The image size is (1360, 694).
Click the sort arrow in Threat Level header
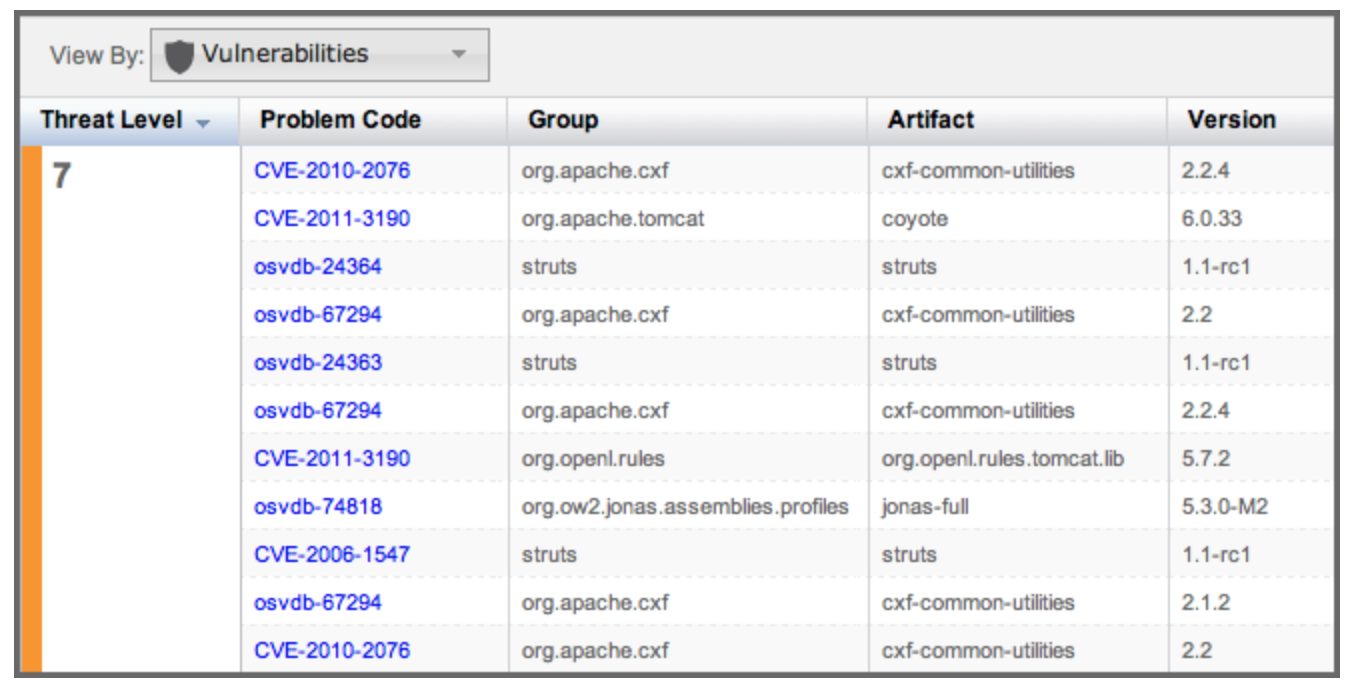click(204, 123)
